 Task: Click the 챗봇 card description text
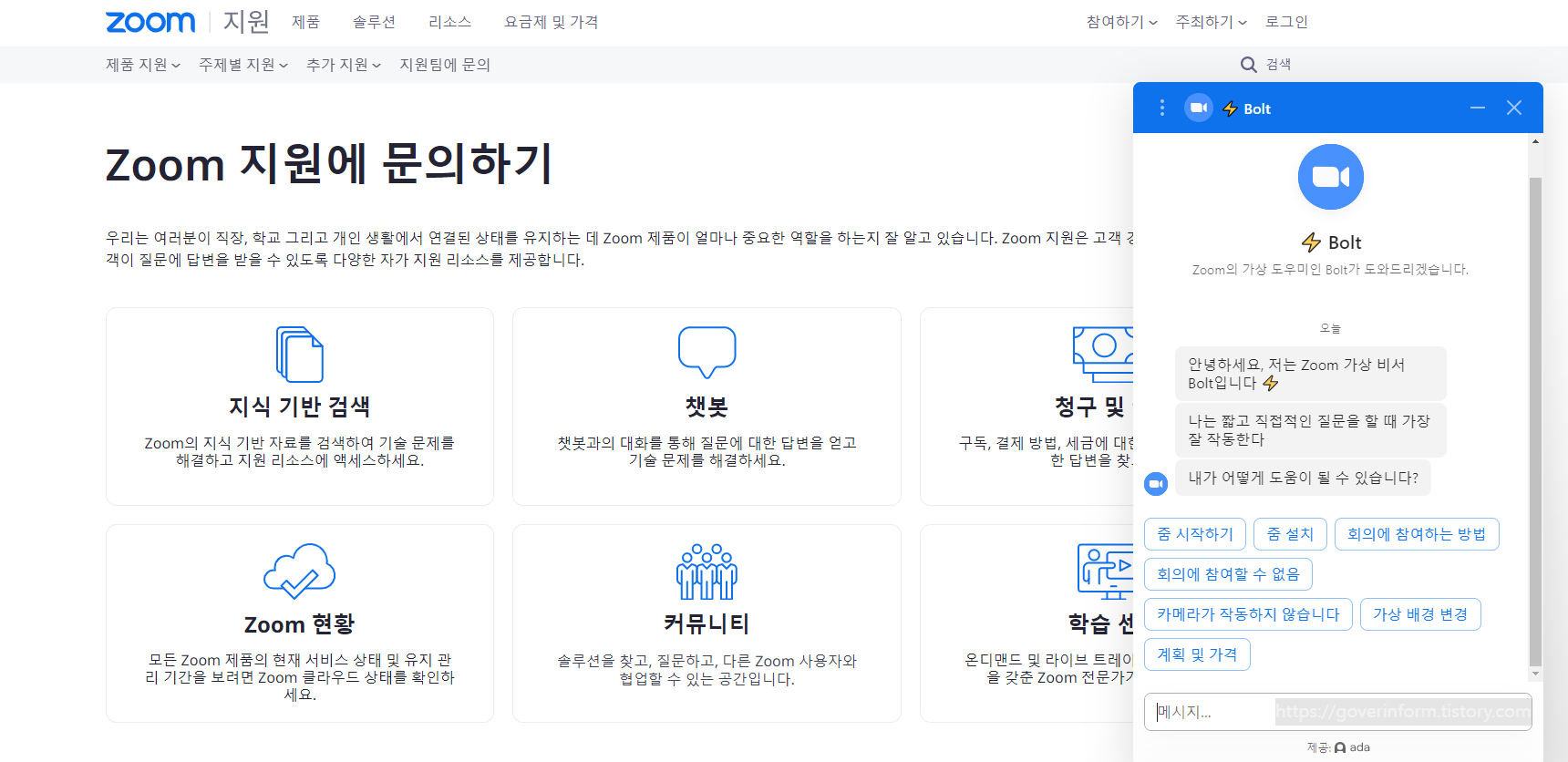[707, 451]
